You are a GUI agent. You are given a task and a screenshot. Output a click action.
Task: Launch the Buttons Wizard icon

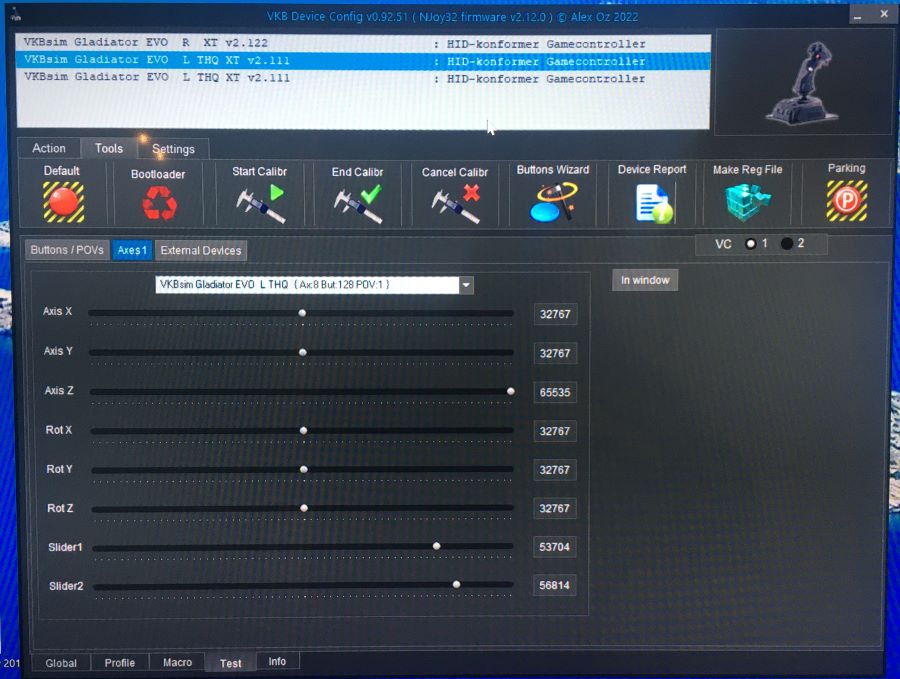click(x=553, y=201)
